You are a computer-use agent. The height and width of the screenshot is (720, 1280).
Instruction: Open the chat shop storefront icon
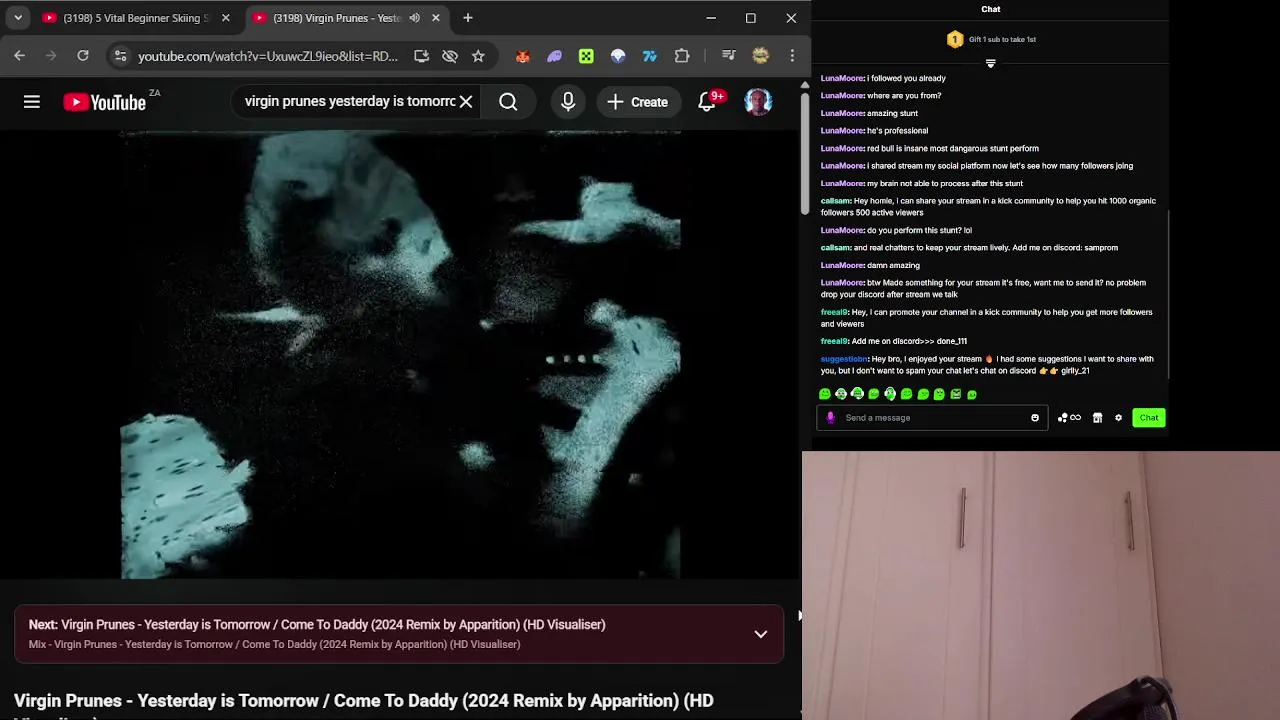pos(1097,418)
